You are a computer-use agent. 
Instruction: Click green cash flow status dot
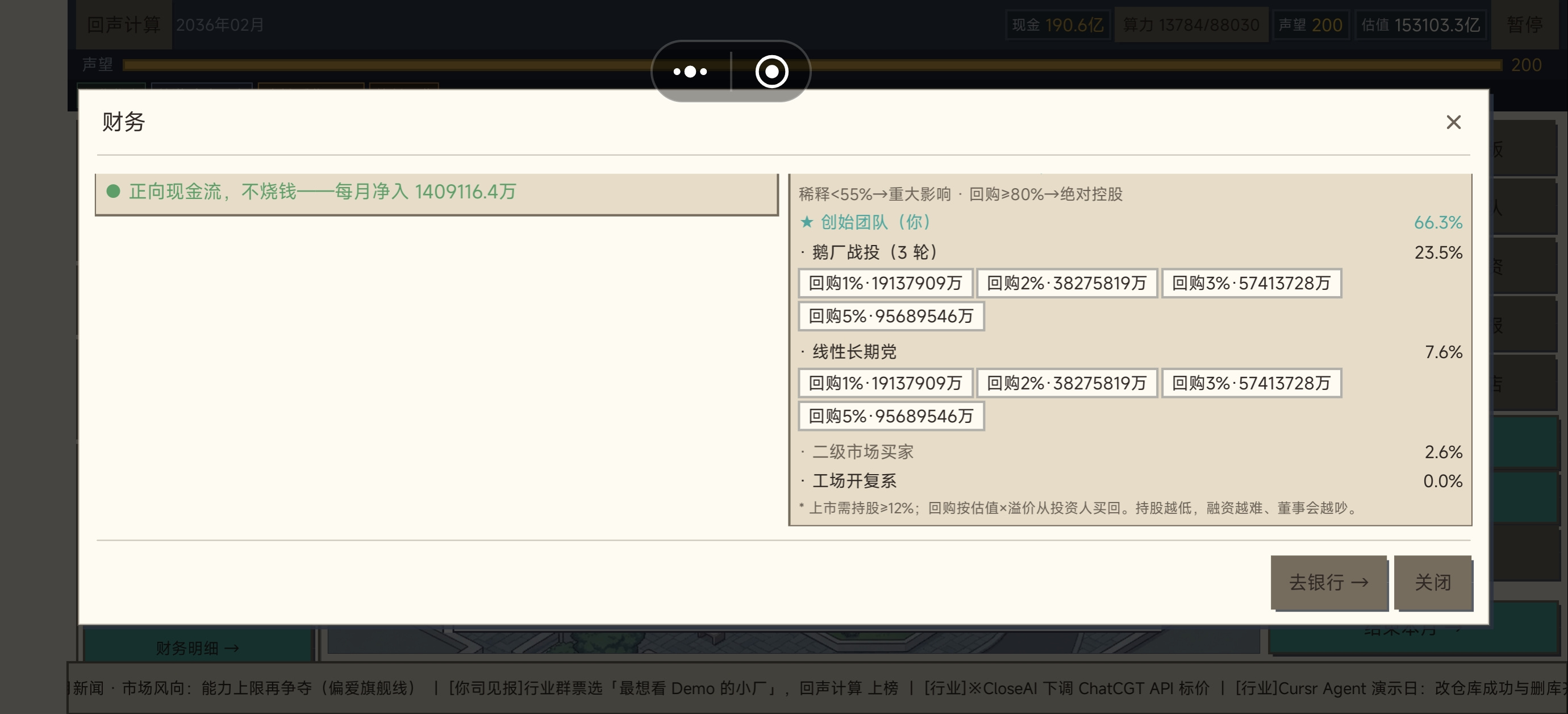[113, 192]
